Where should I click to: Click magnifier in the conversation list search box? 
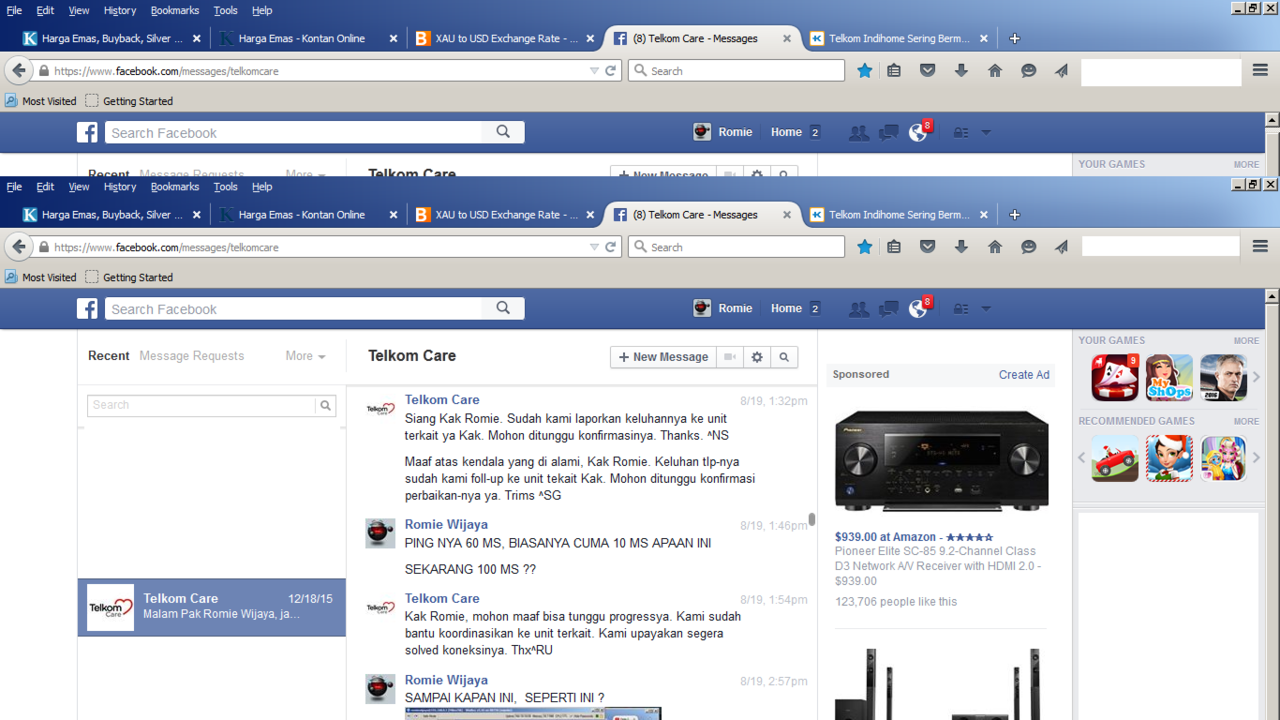point(325,405)
